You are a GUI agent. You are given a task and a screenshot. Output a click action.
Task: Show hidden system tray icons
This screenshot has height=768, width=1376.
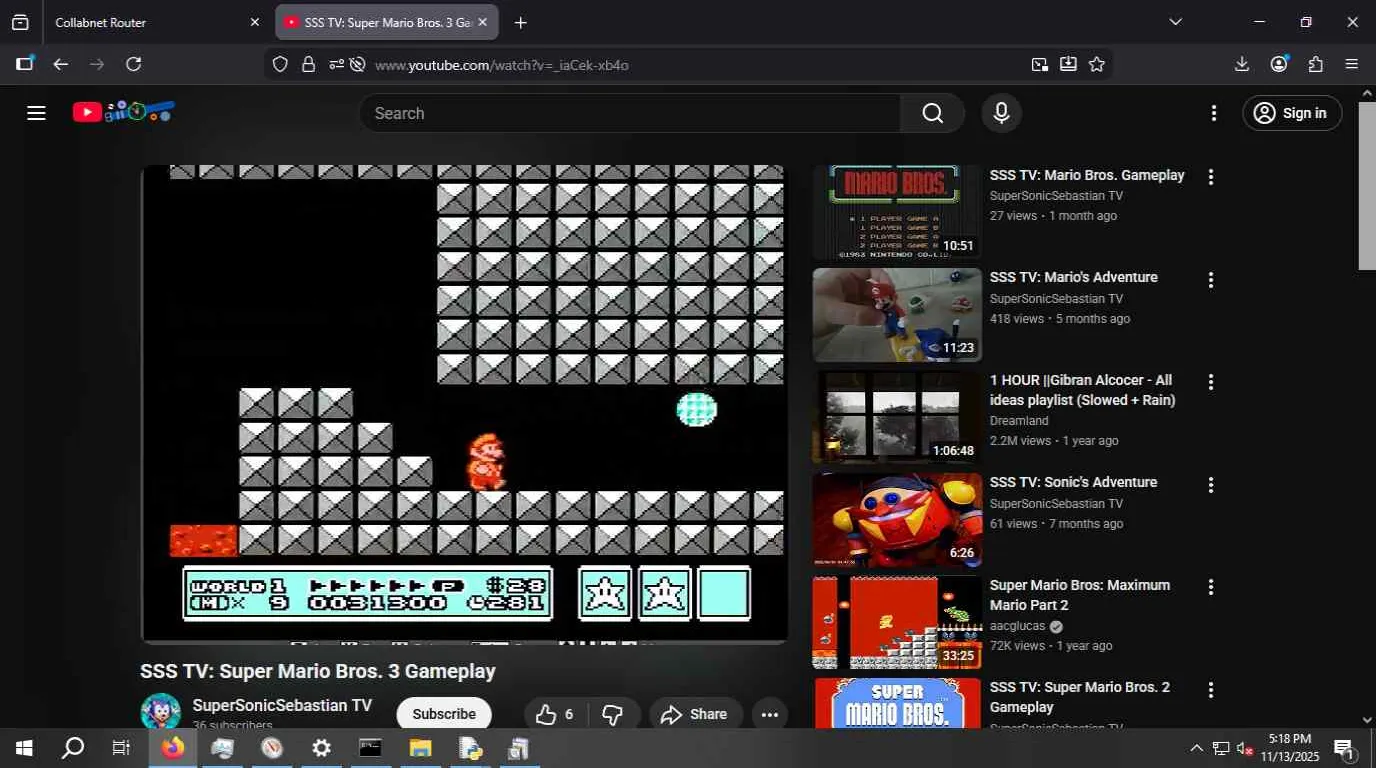pyautogui.click(x=1196, y=748)
